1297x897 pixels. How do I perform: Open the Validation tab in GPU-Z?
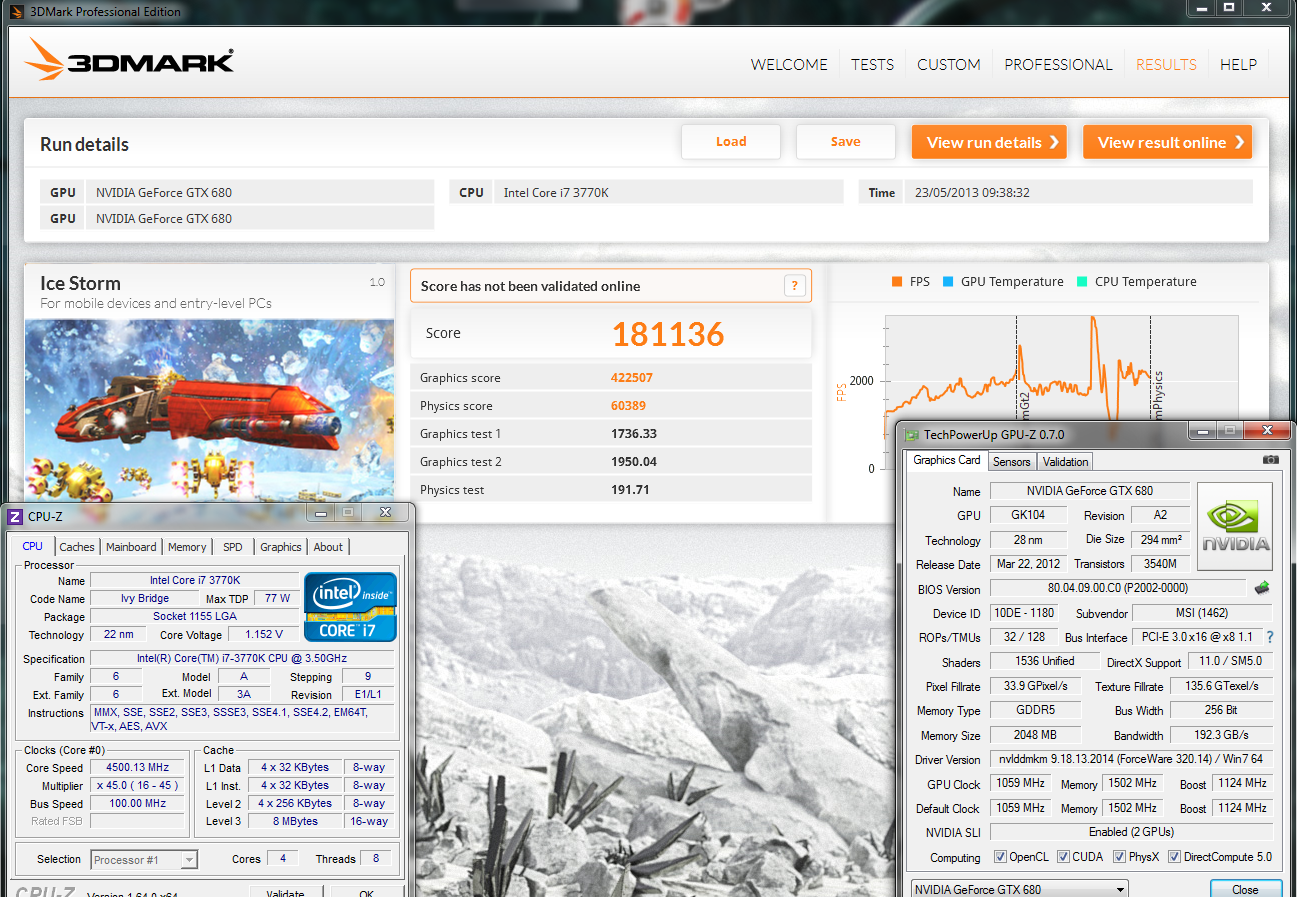1065,461
